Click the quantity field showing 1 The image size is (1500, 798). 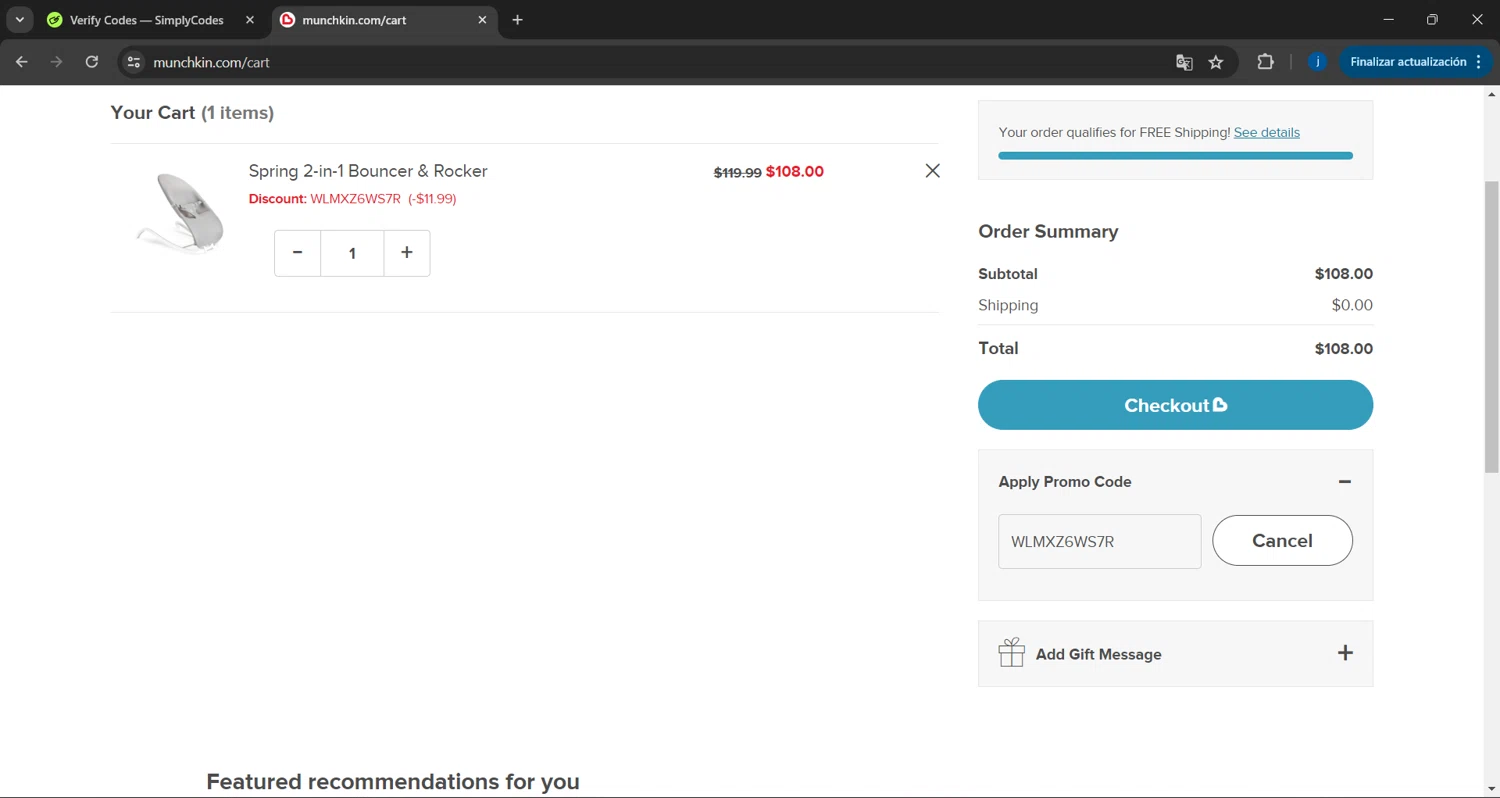coord(352,253)
